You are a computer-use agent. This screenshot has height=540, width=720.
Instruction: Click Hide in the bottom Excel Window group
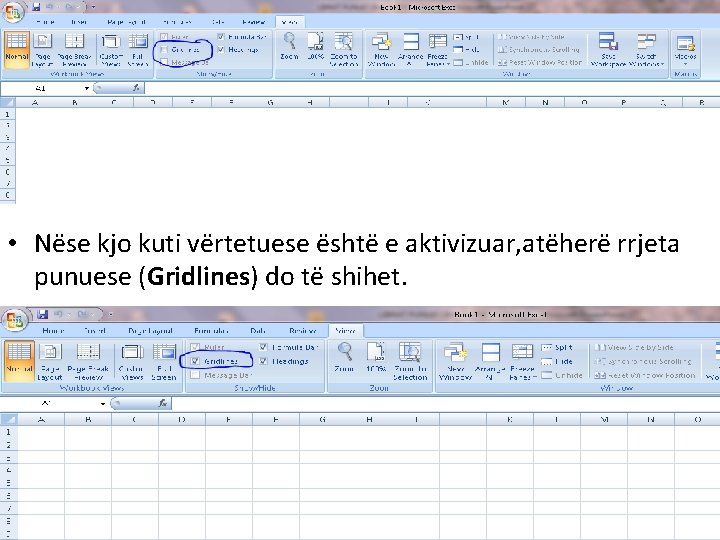pos(557,361)
